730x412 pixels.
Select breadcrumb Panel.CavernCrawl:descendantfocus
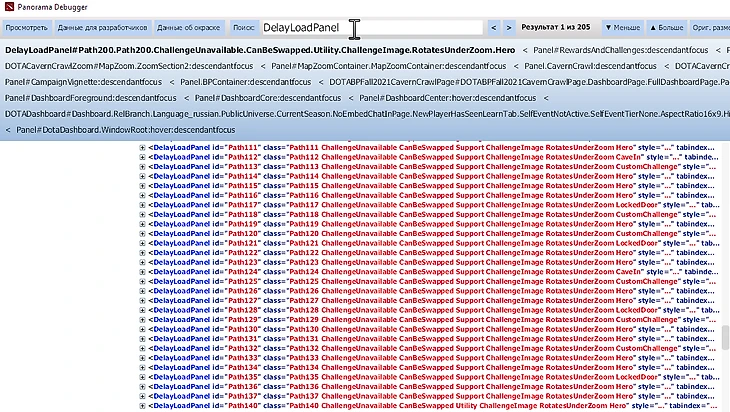[590, 66]
